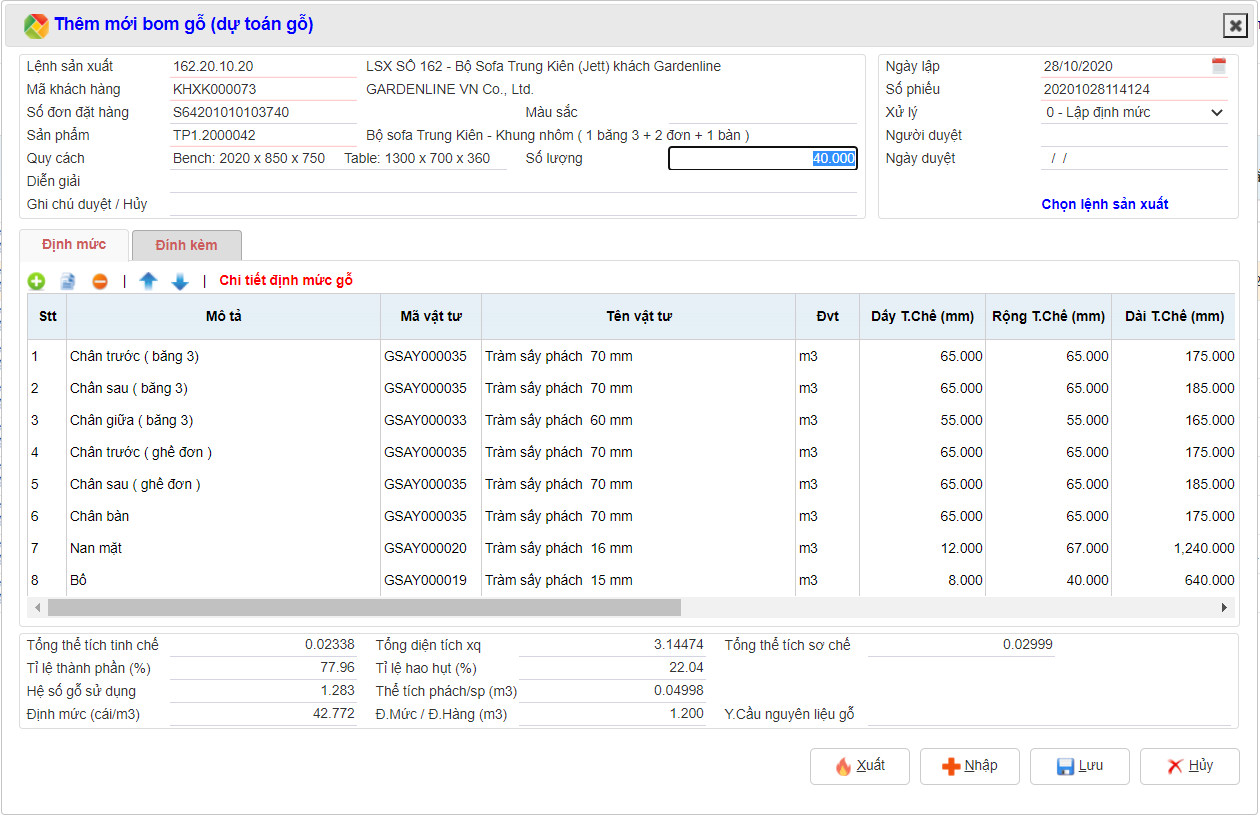The image size is (1260, 819).
Task: Switch to the Đính kèm tab
Action: click(186, 245)
